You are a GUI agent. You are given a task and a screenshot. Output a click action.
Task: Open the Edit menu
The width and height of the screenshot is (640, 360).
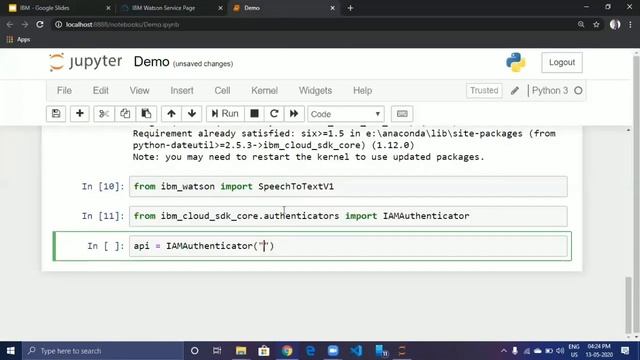pos(100,91)
